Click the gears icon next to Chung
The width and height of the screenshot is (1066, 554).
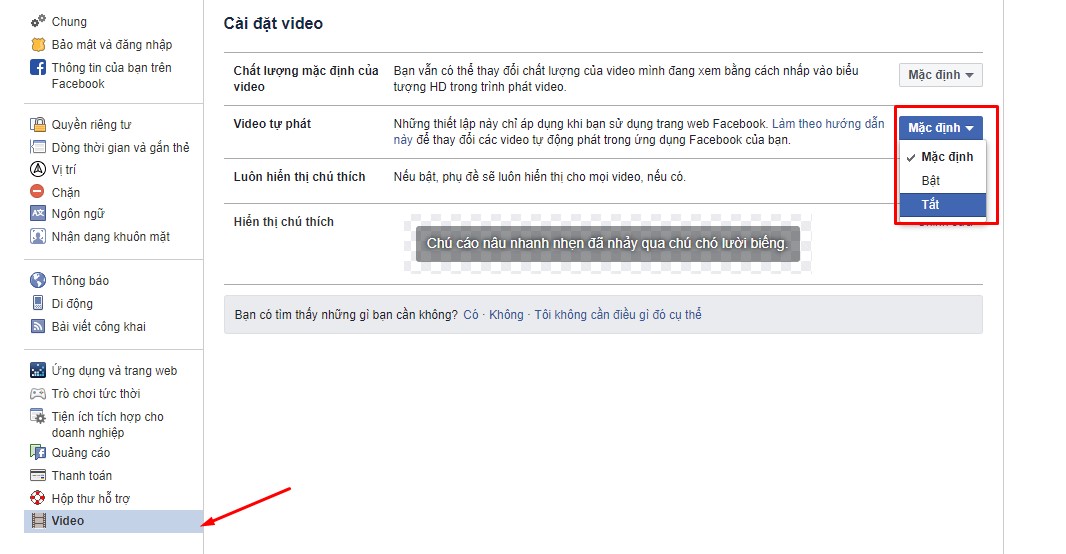38,21
